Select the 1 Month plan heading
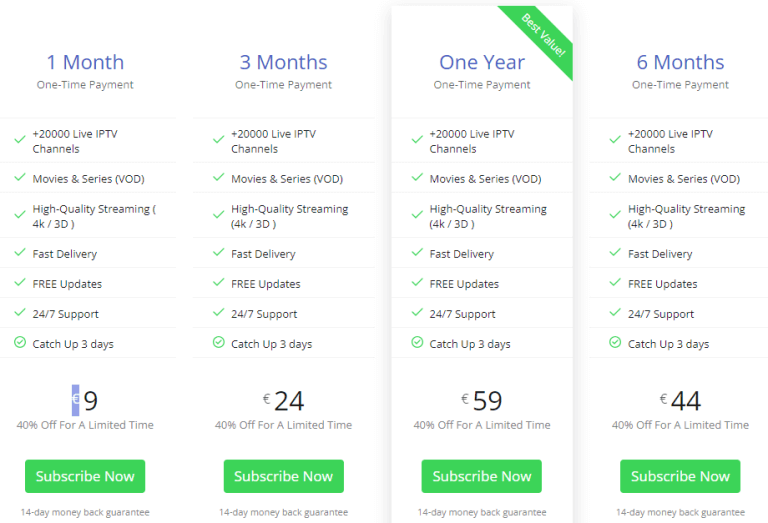Viewport: 768px width, 523px height. pos(85,62)
